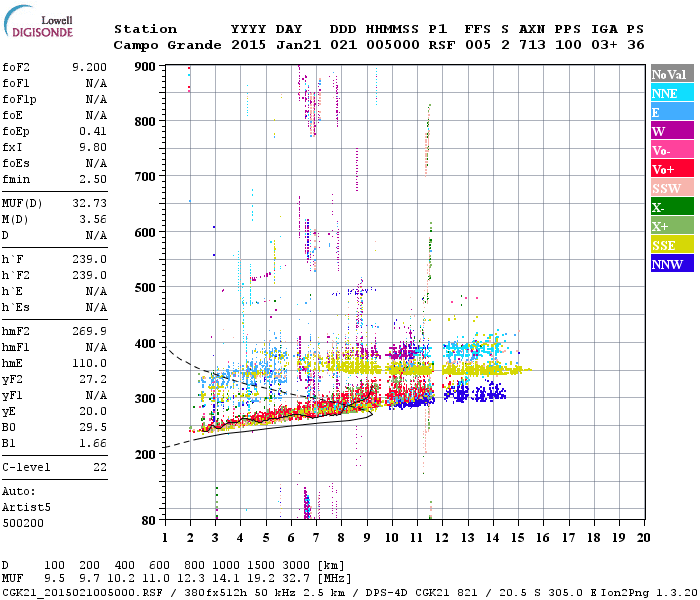700x600 pixels.
Task: Click the MUF(D) value 32.73
Action: pyautogui.click(x=89, y=204)
